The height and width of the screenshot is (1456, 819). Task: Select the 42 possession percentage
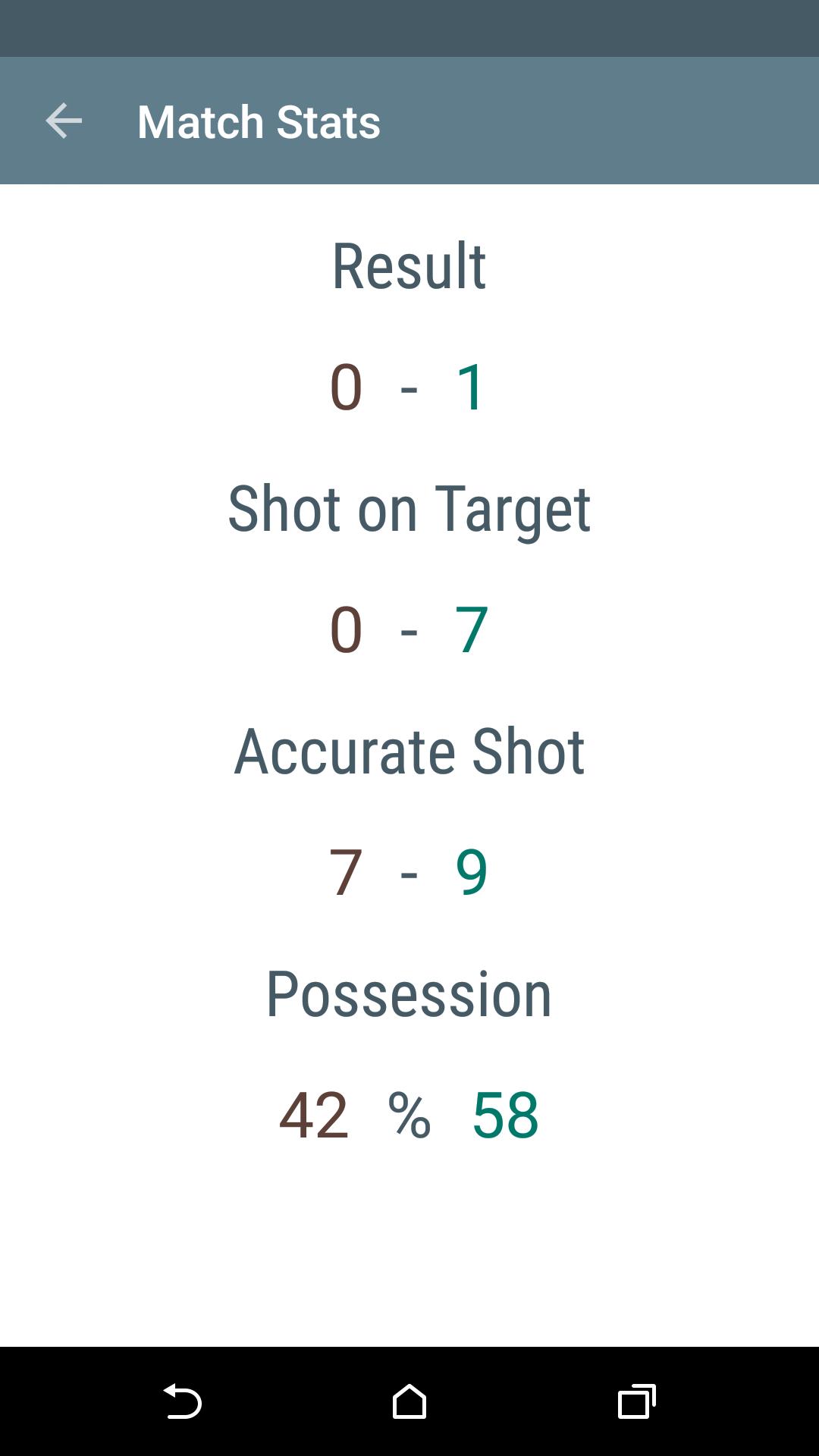(316, 1113)
